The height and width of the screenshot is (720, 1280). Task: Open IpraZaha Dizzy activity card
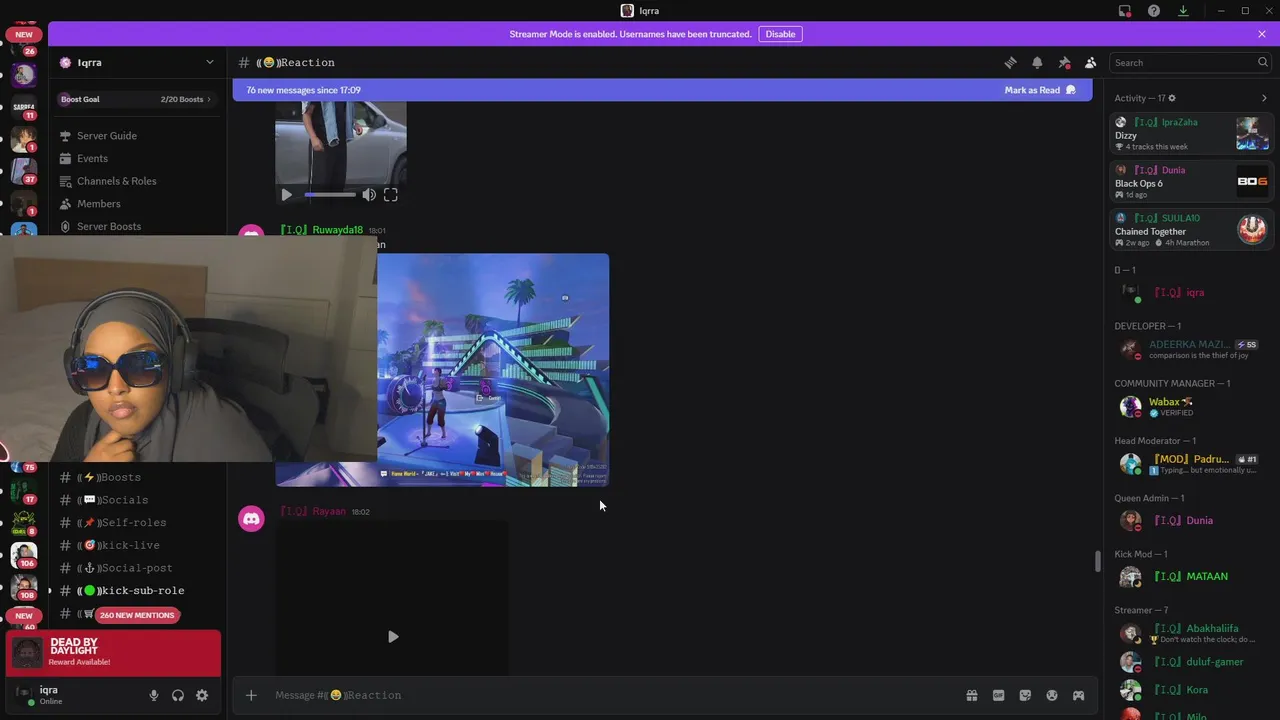1192,134
